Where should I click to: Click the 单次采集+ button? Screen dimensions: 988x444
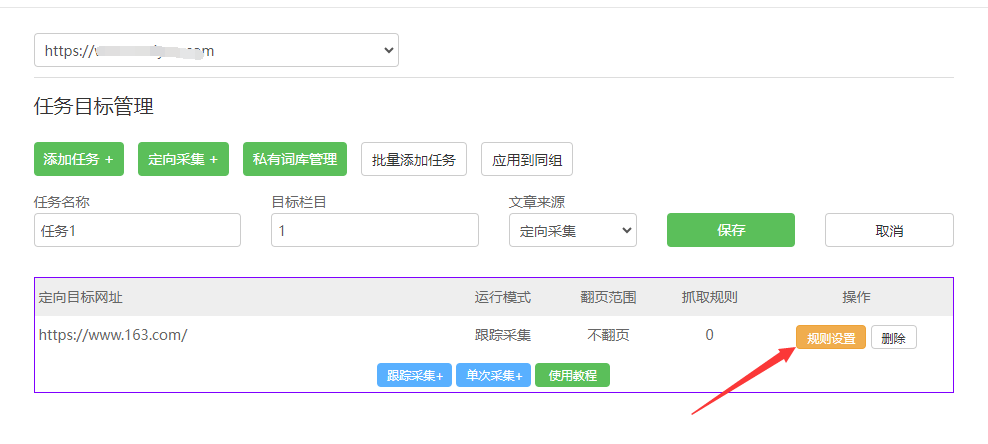[x=493, y=376]
